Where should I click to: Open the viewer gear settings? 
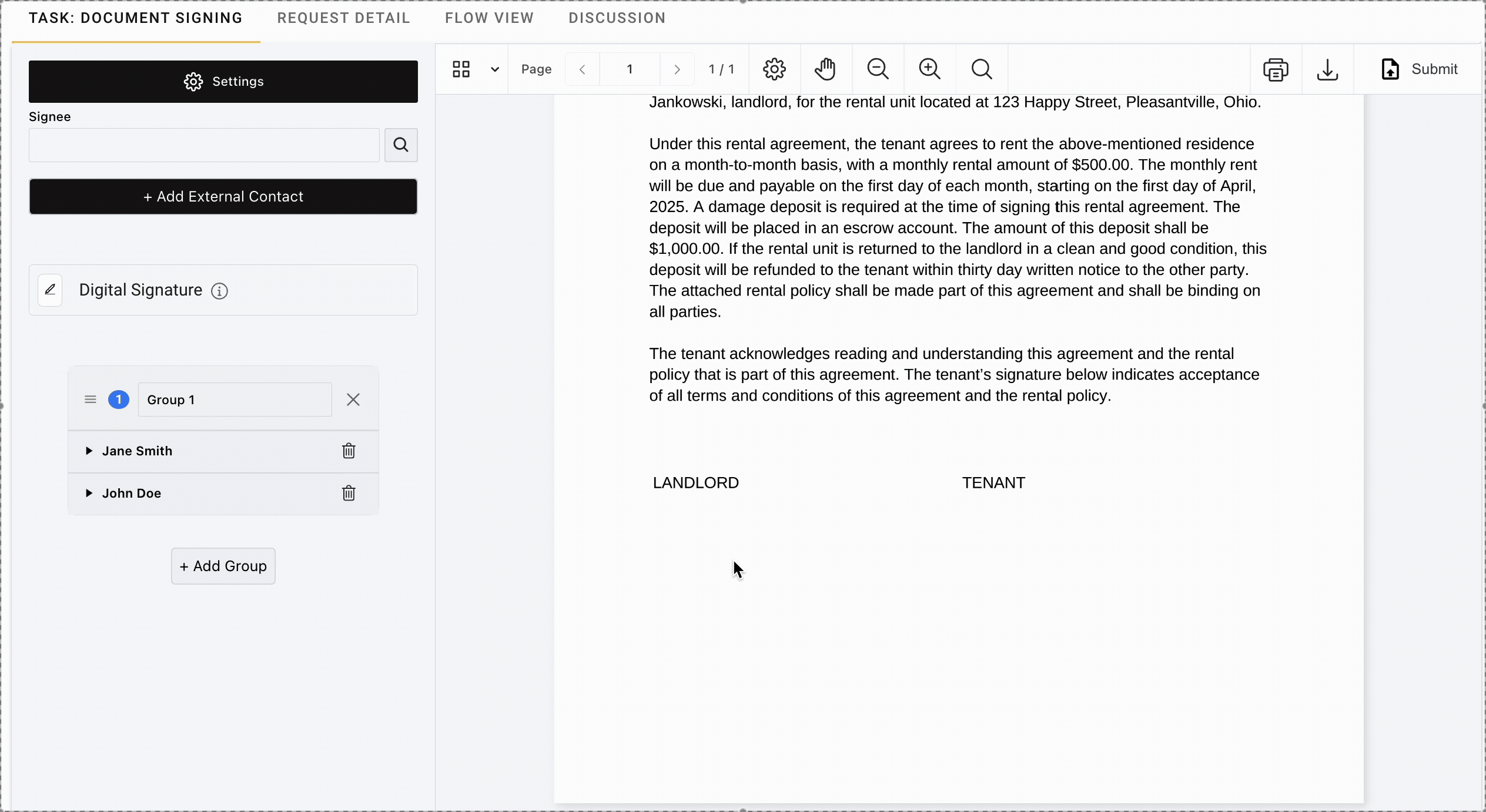[x=774, y=69]
